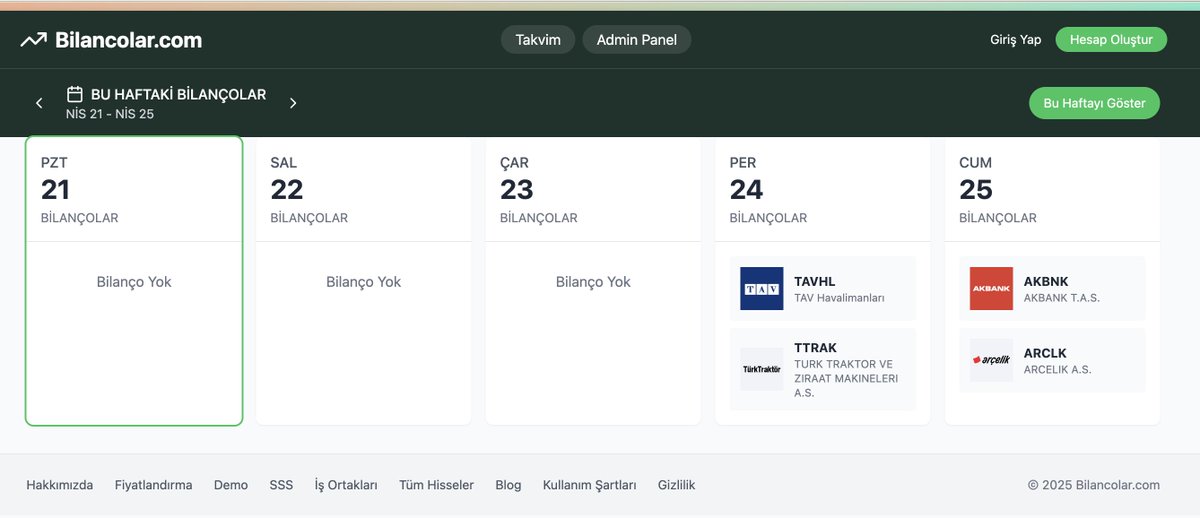Open the Takvim tab

click(538, 40)
